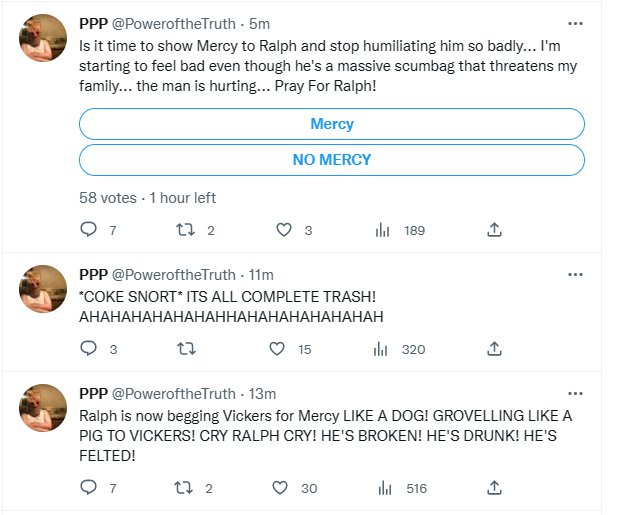Retweet the Mercy poll tweet
The height and width of the screenshot is (515, 622).
184,230
